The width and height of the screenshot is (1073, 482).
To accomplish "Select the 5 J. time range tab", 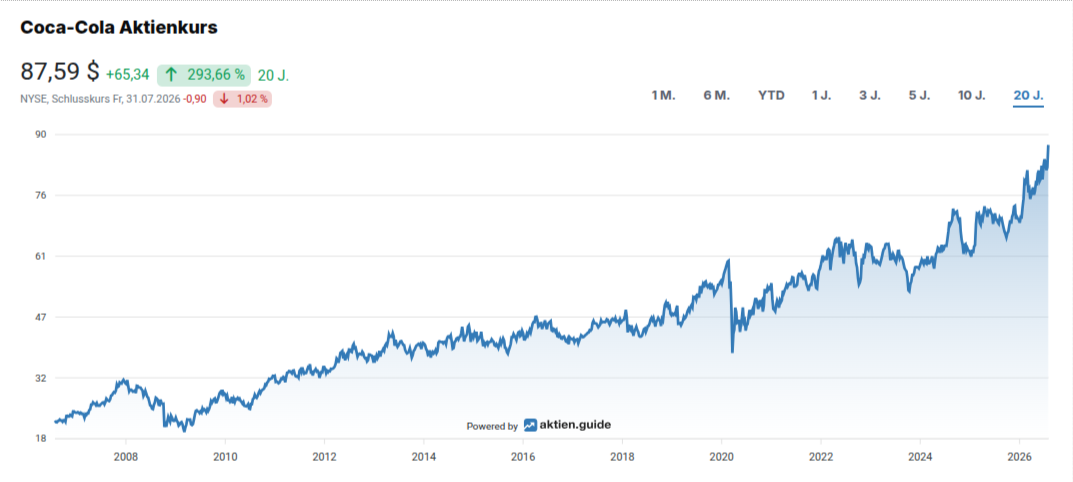I will [x=919, y=96].
